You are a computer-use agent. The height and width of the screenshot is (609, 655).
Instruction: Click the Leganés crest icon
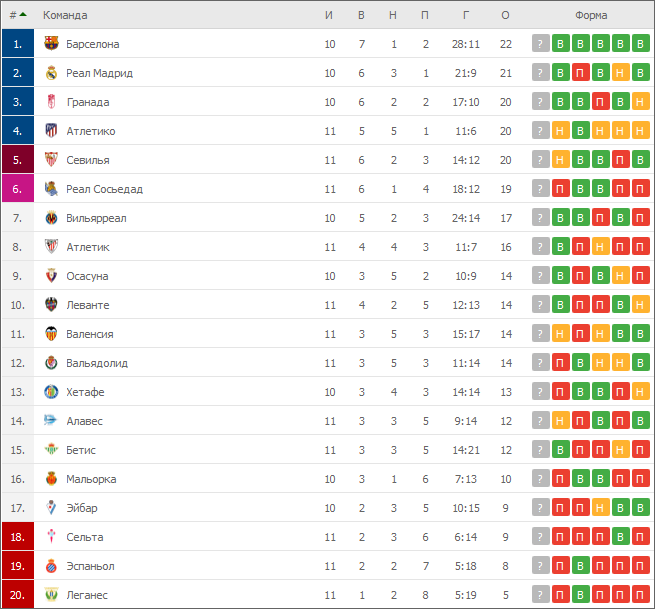pyautogui.click(x=51, y=594)
